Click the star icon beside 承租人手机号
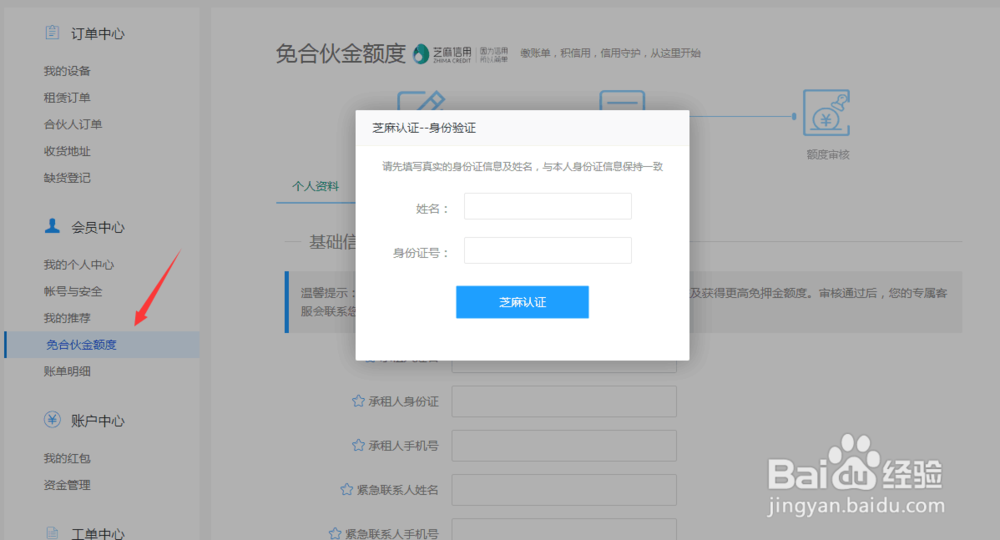Image resolution: width=1000 pixels, height=540 pixels. [358, 445]
